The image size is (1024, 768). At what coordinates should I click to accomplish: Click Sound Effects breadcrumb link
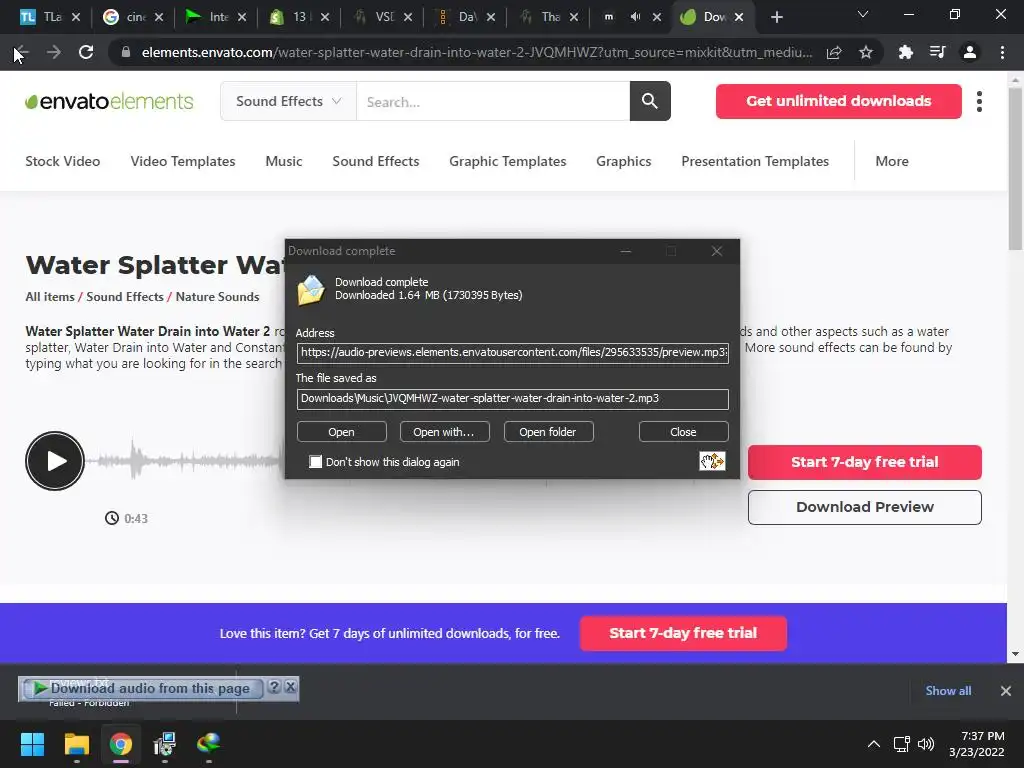pos(125,296)
